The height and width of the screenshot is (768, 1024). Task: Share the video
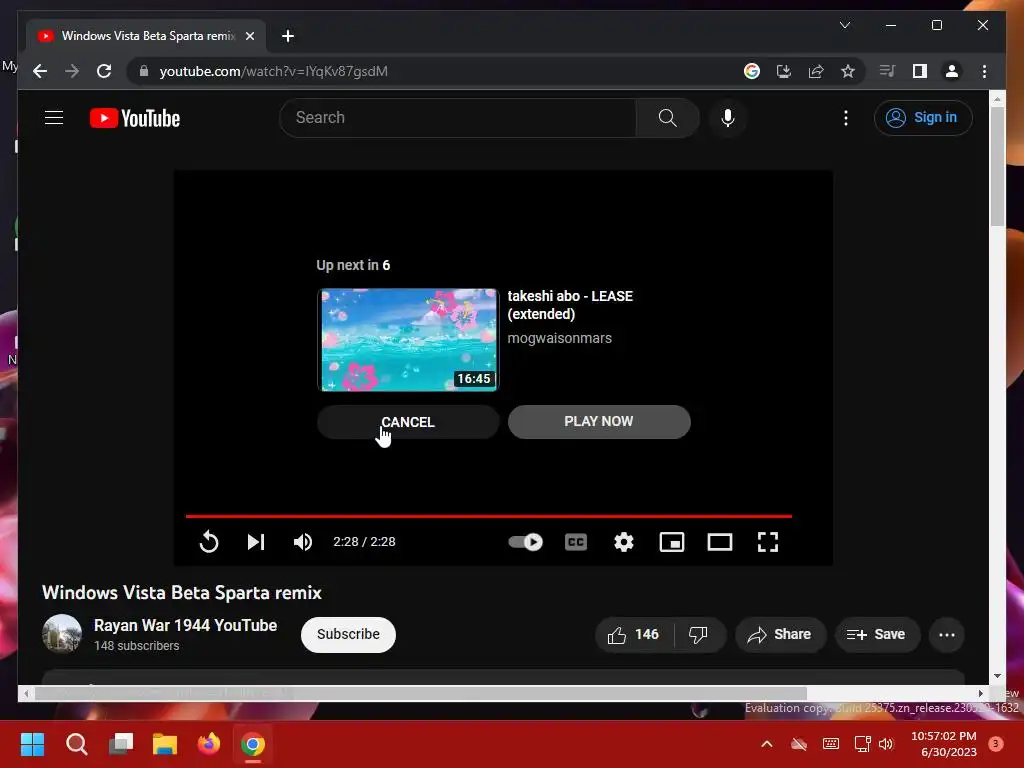pyautogui.click(x=780, y=634)
